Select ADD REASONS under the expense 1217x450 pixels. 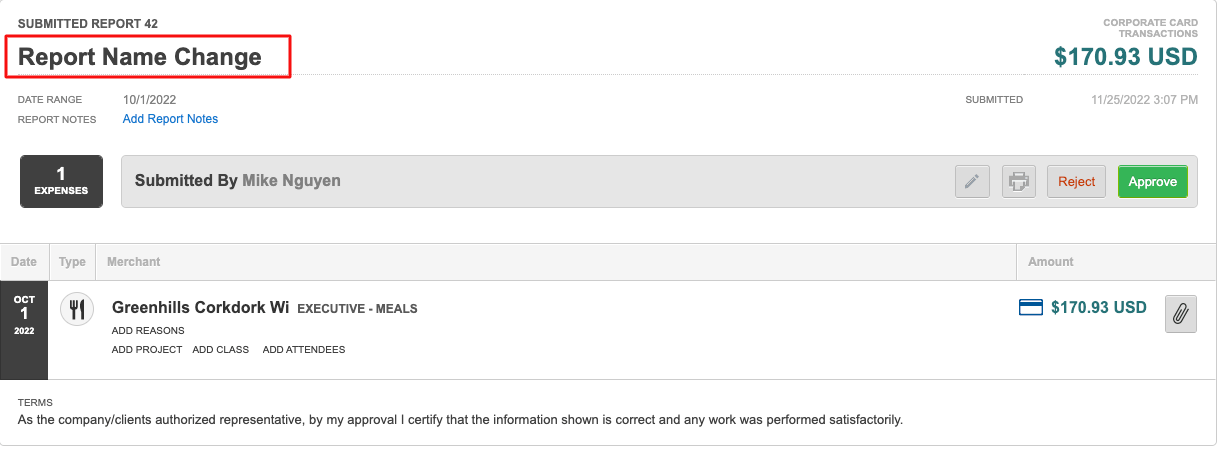[x=148, y=330]
